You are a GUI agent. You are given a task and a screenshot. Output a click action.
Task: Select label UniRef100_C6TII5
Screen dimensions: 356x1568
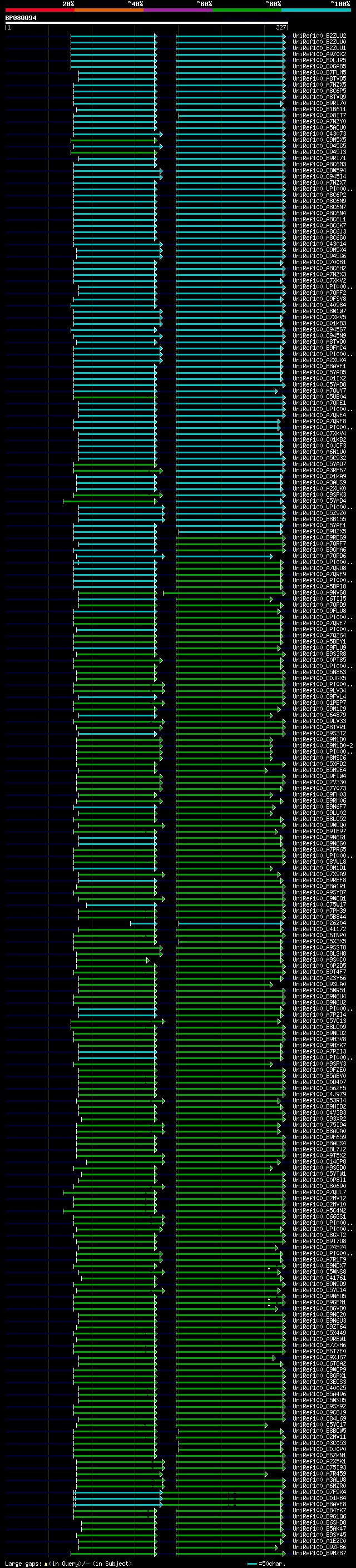319,599
